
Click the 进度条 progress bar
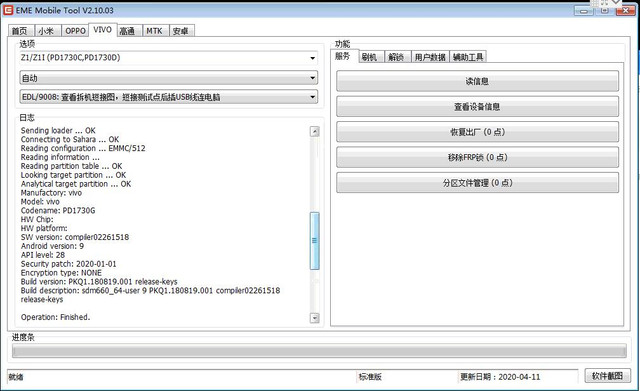point(319,351)
